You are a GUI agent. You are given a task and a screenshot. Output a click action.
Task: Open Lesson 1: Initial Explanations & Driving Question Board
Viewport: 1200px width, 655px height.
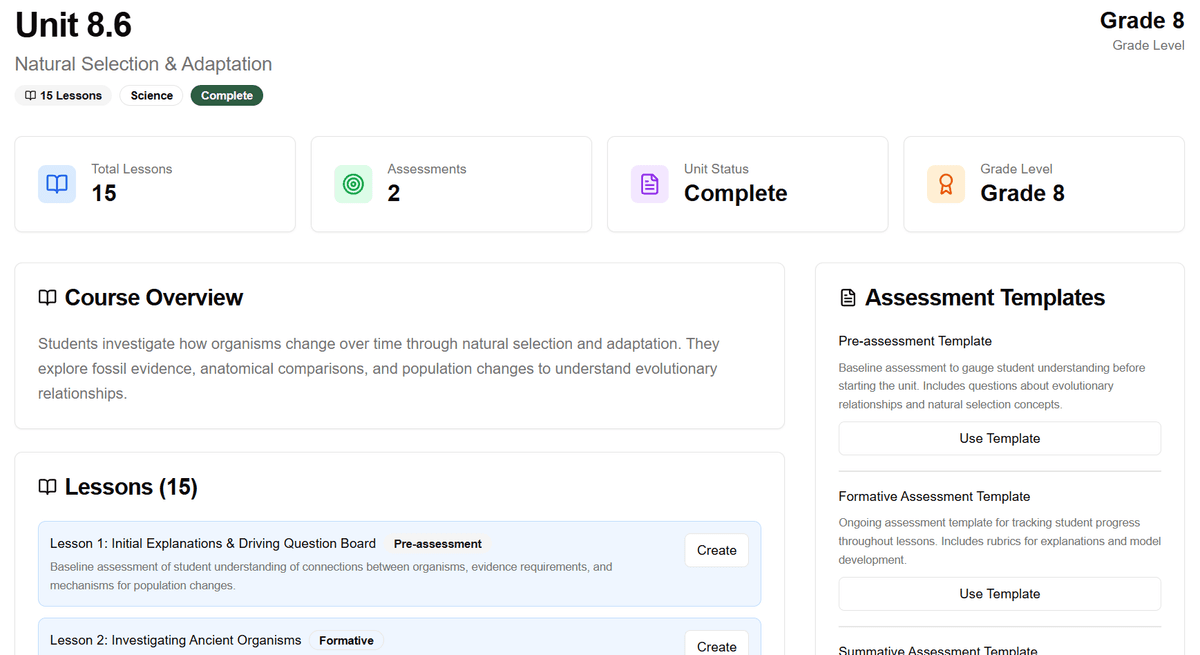(213, 543)
